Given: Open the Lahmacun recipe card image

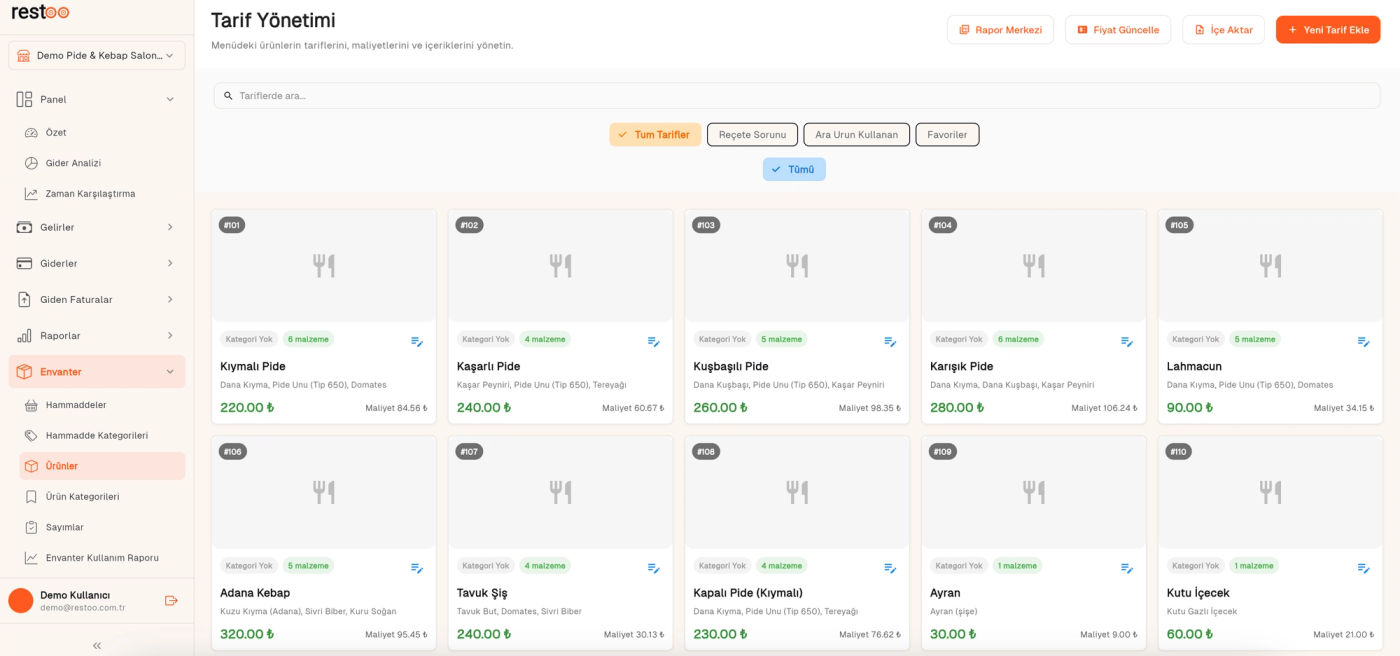Looking at the screenshot, I should 1270,266.
